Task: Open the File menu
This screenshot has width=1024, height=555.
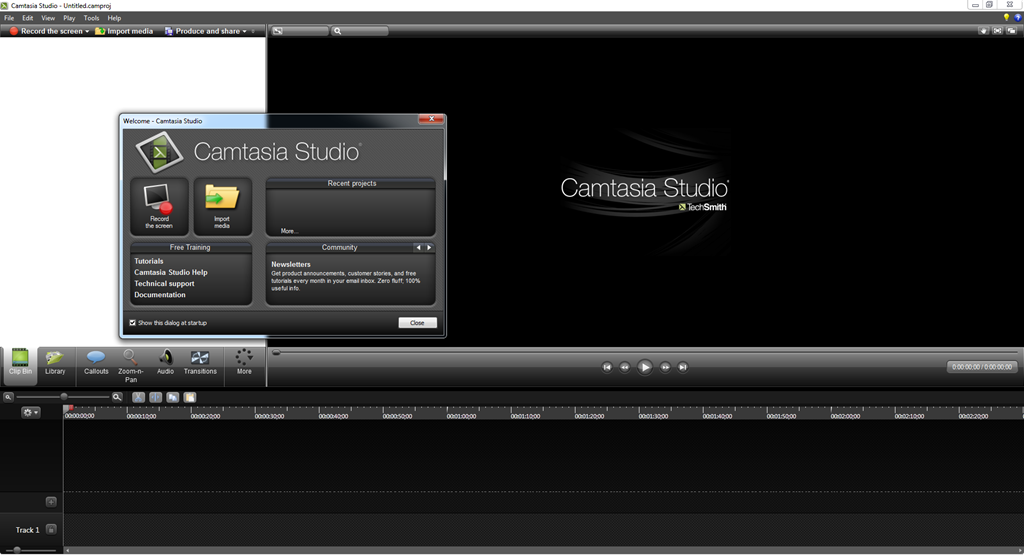Action: (x=9, y=18)
